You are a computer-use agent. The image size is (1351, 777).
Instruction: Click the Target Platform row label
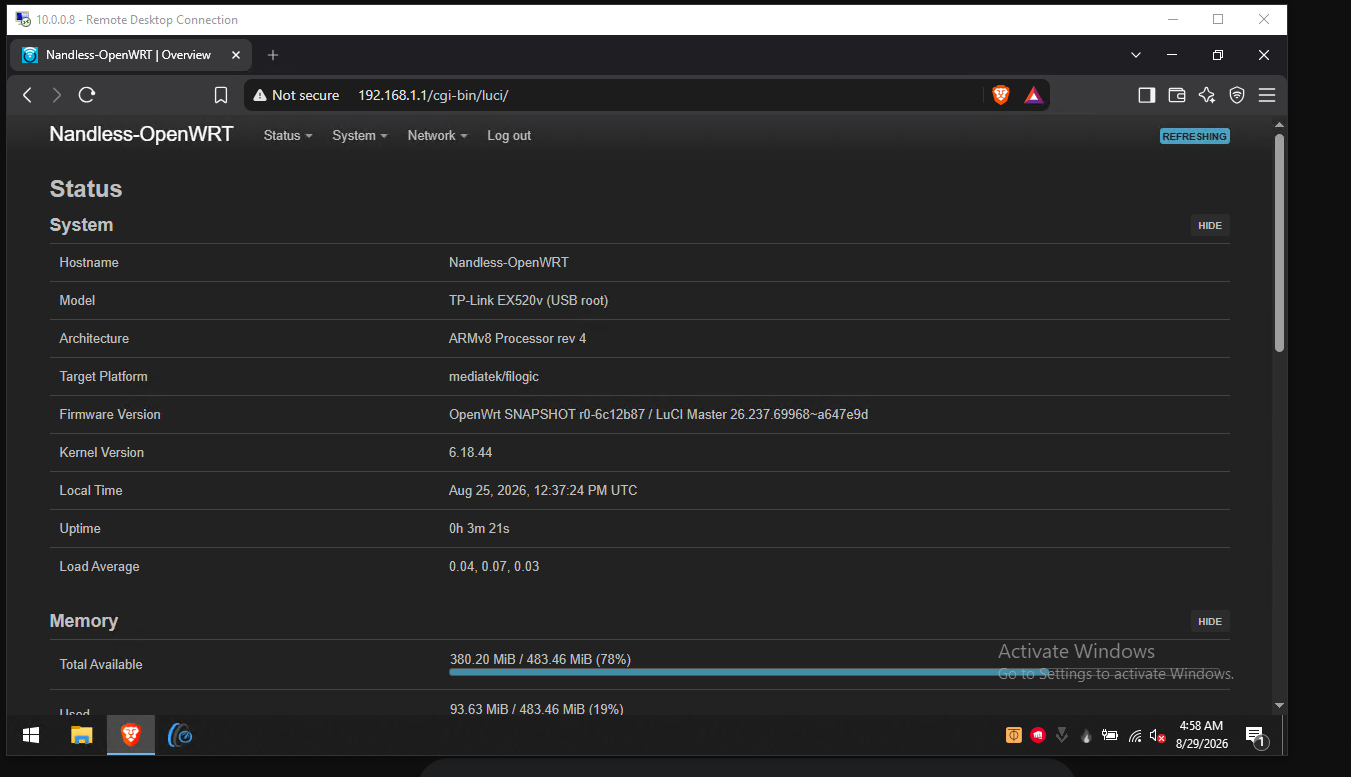103,377
